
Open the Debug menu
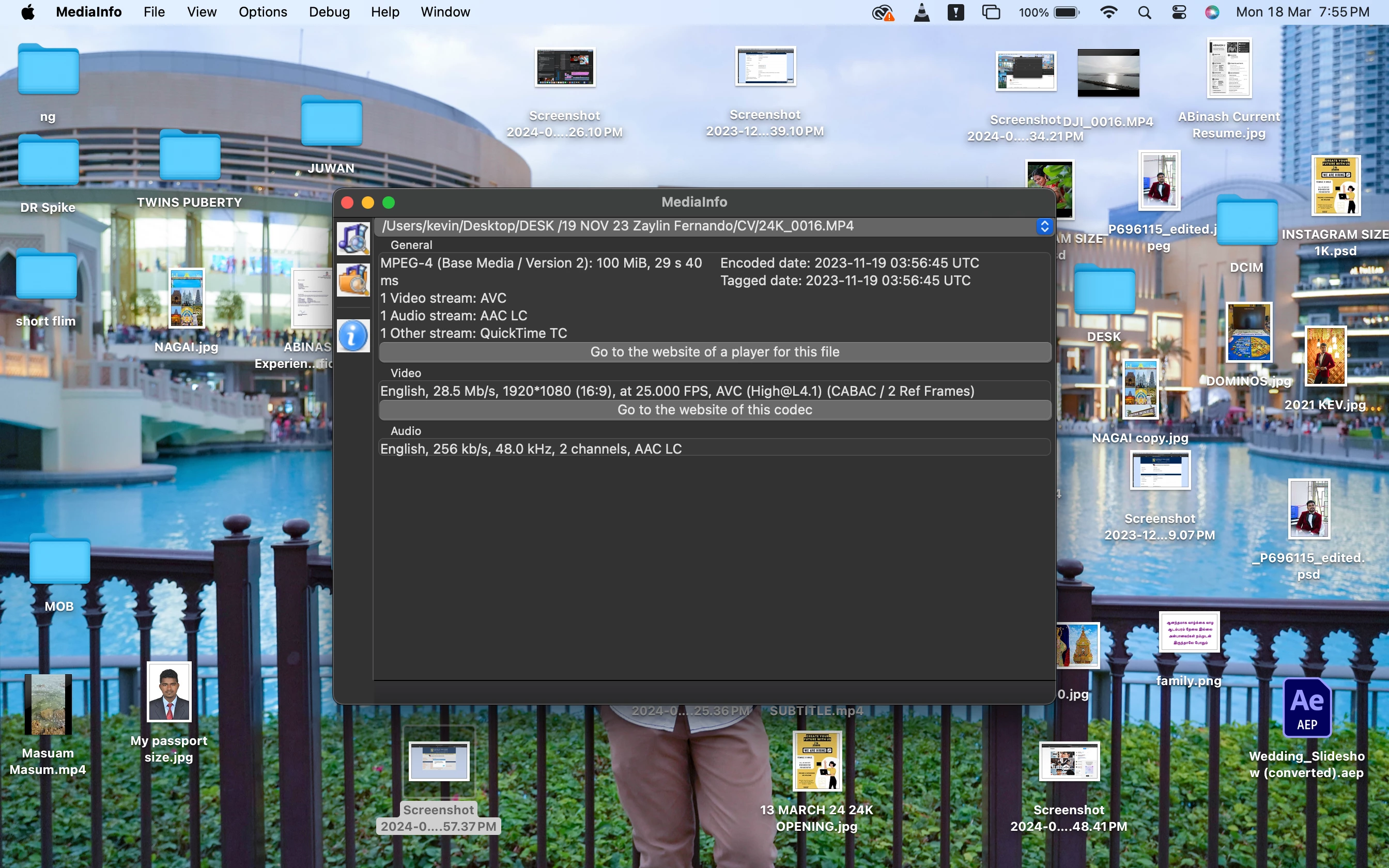(329, 12)
